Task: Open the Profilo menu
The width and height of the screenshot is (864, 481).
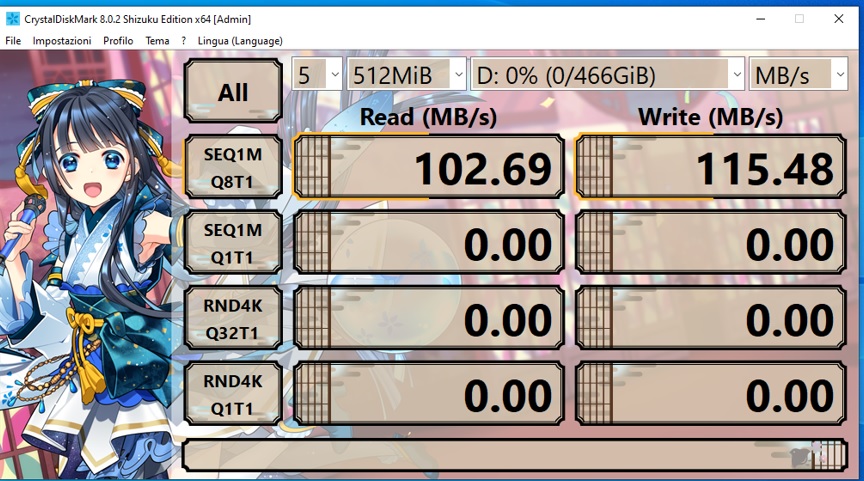Action: [x=118, y=41]
